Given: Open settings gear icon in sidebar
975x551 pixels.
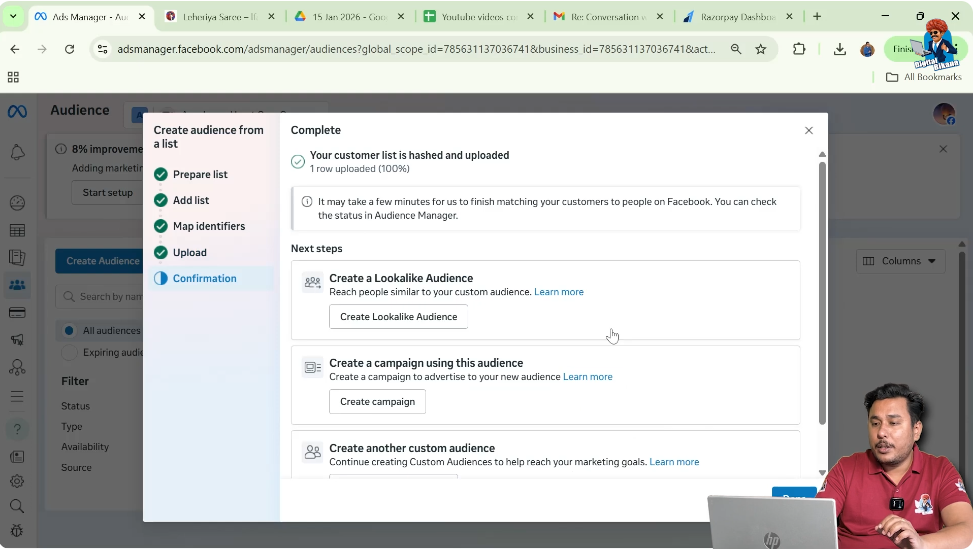Looking at the screenshot, I should [x=17, y=481].
